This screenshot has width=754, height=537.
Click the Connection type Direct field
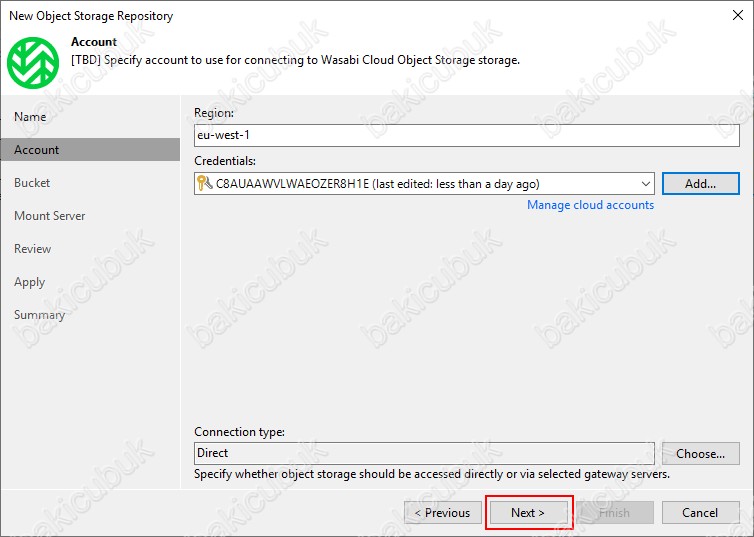(x=424, y=453)
